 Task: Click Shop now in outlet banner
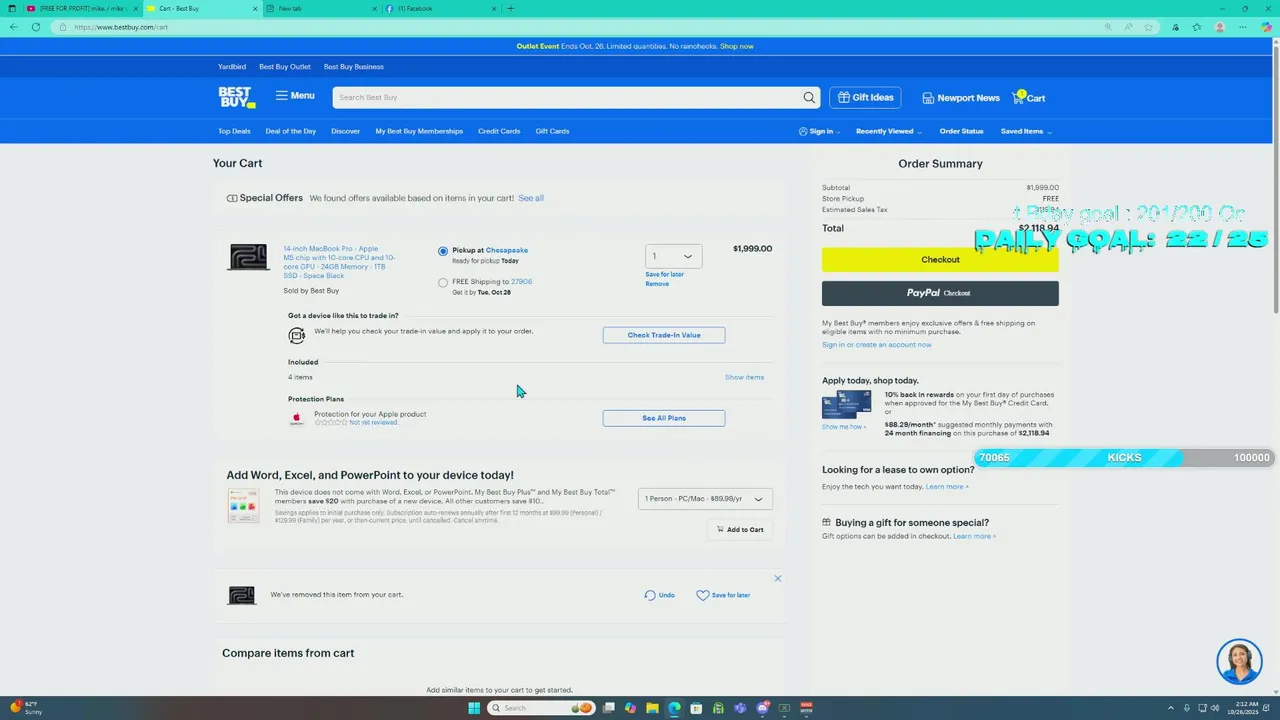click(737, 46)
